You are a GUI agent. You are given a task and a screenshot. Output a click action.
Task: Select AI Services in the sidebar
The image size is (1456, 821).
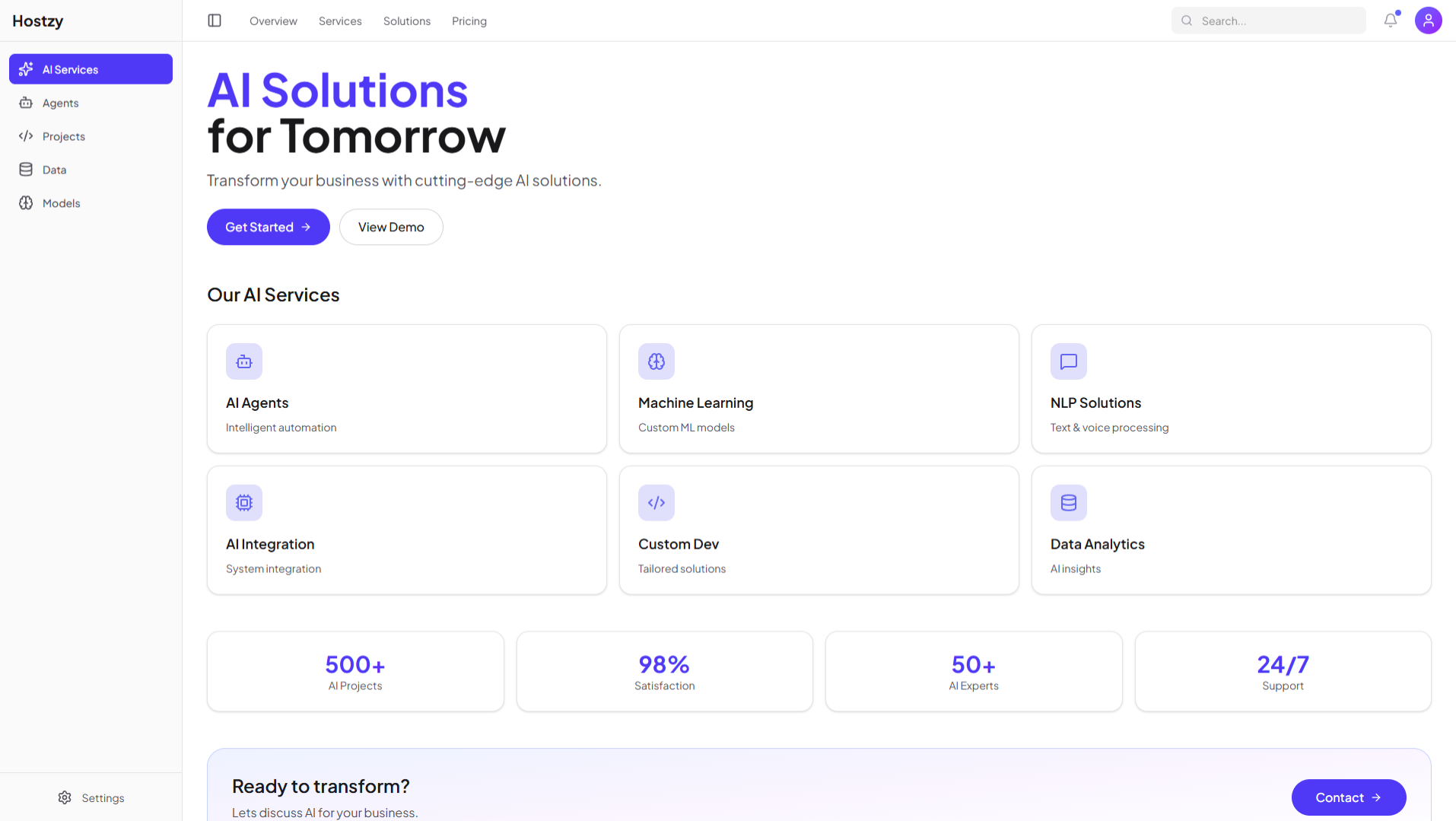91,69
